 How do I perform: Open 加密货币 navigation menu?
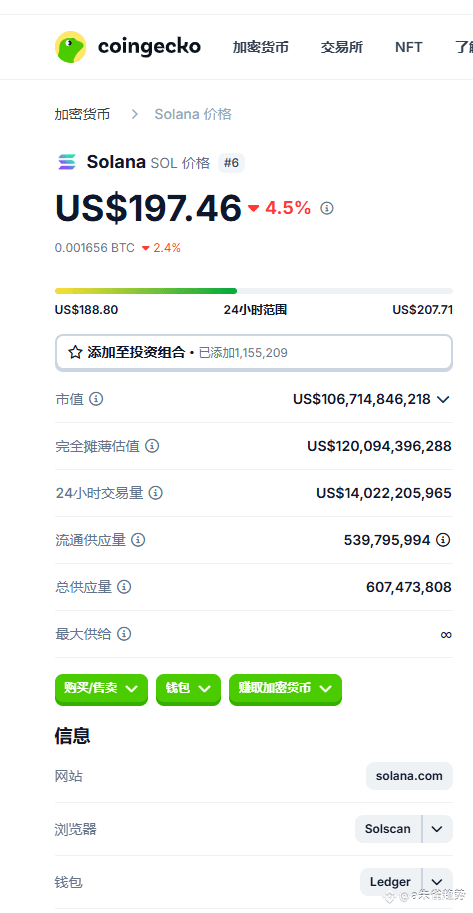260,47
